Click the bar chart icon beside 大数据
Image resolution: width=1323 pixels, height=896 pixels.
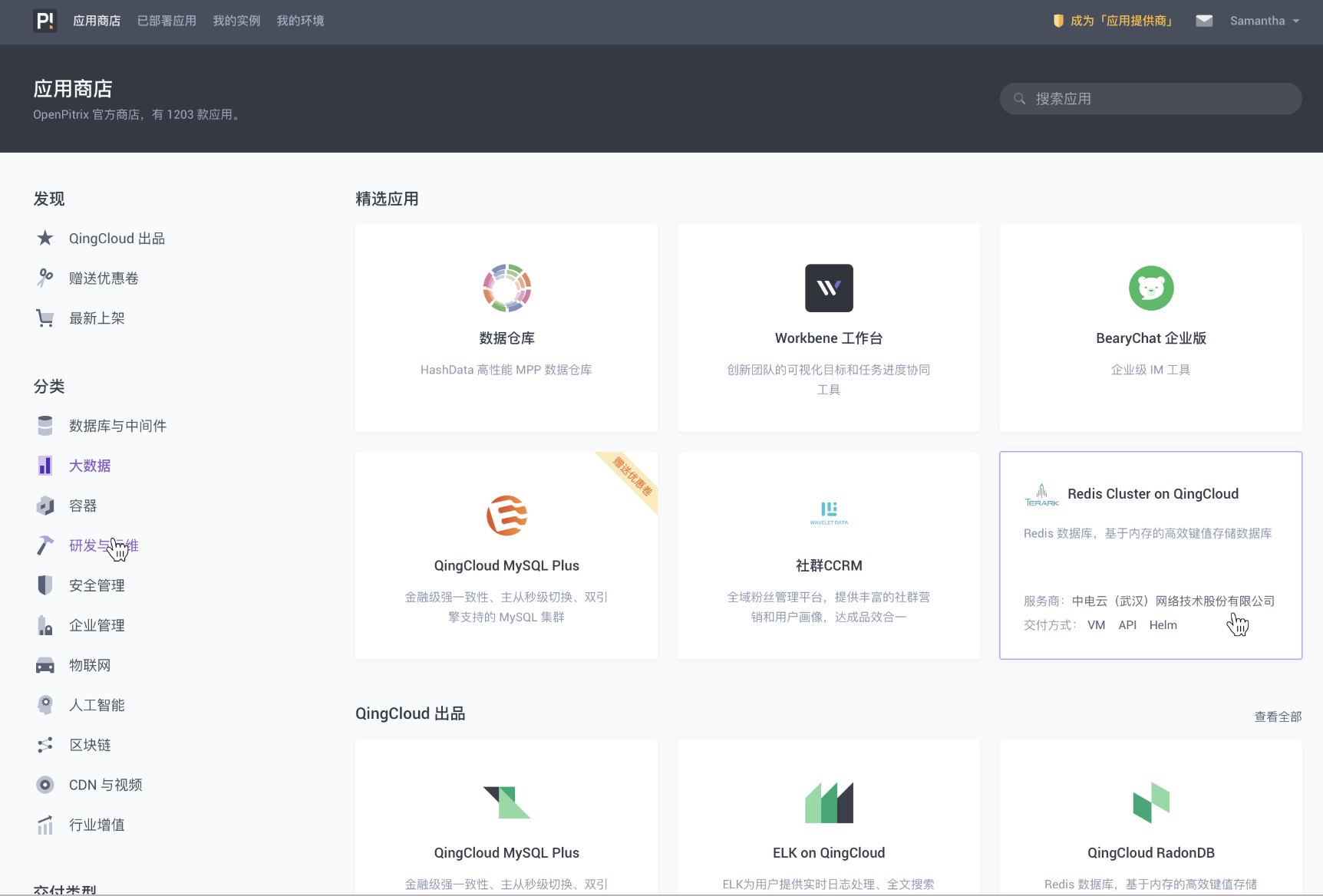[x=45, y=466]
